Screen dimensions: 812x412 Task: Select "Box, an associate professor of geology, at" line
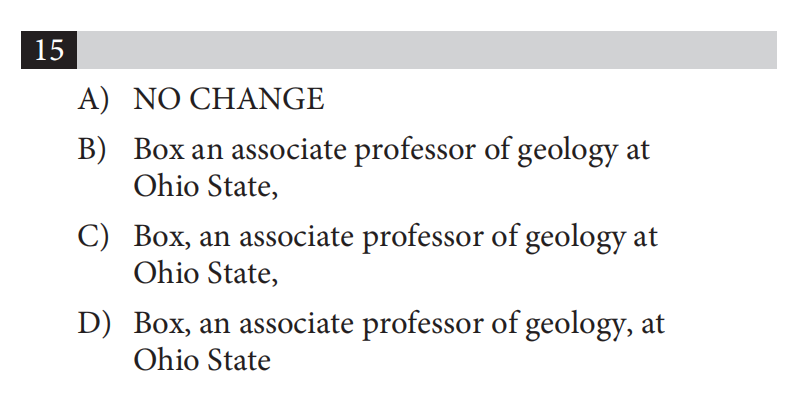399,325
